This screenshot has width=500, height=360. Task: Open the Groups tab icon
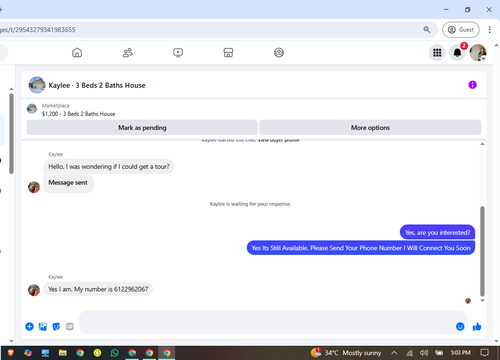279,53
